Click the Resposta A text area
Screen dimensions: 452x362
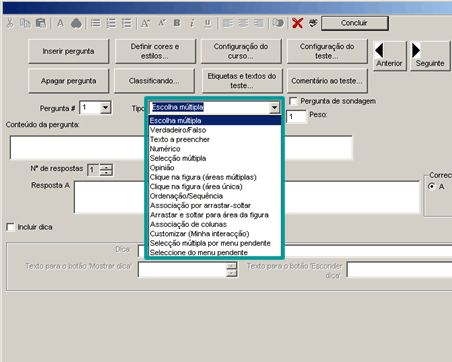click(x=247, y=197)
